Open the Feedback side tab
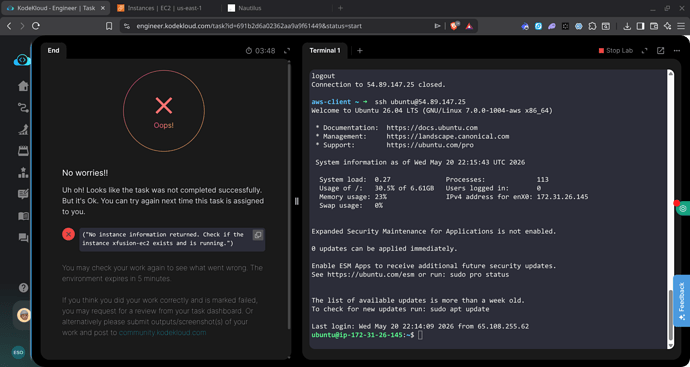 point(682,301)
